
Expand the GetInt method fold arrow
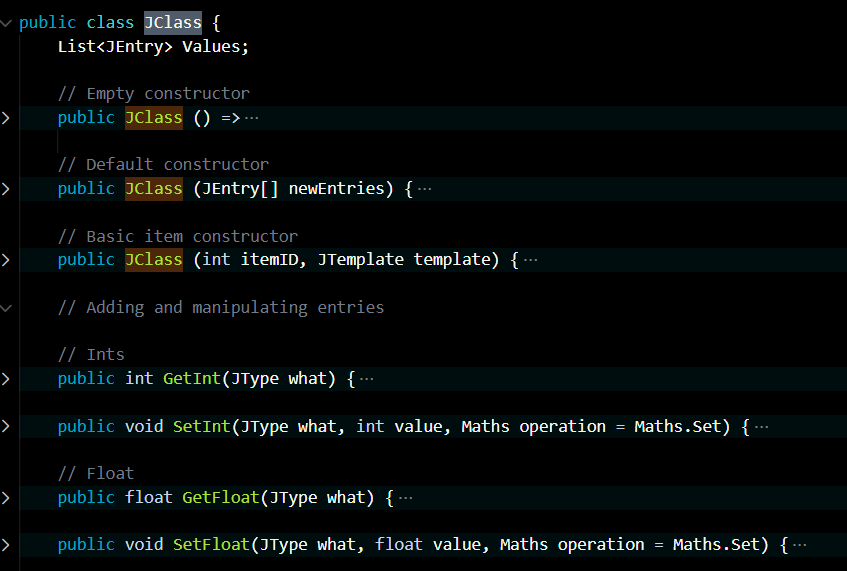click(x=6, y=379)
